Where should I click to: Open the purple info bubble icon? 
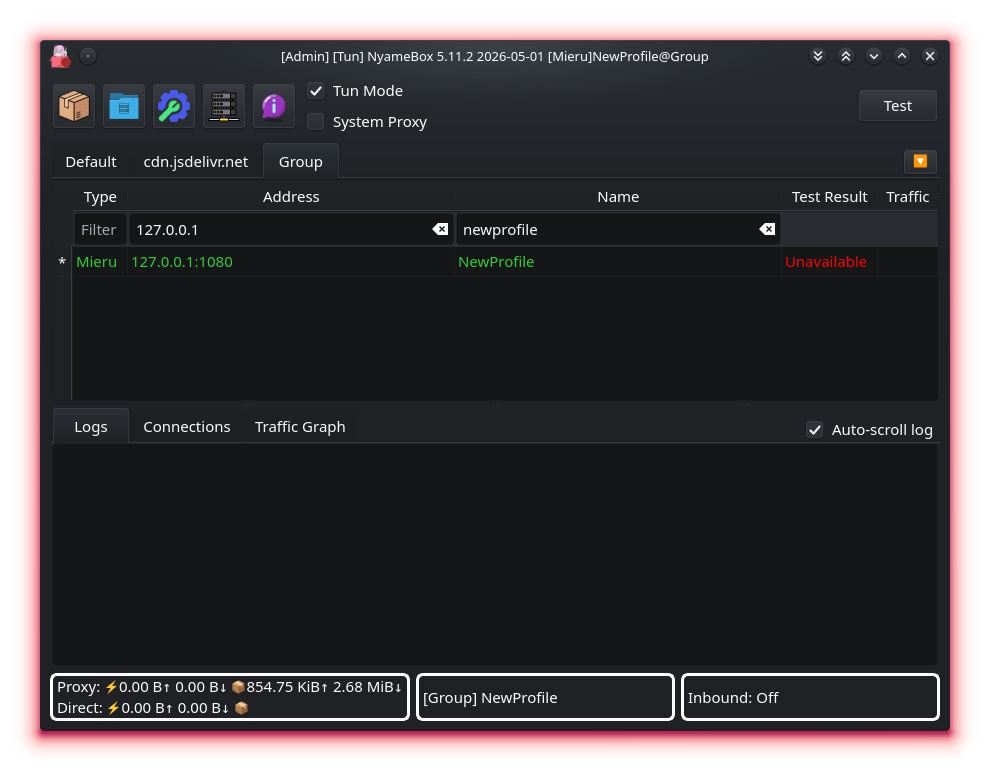(273, 106)
